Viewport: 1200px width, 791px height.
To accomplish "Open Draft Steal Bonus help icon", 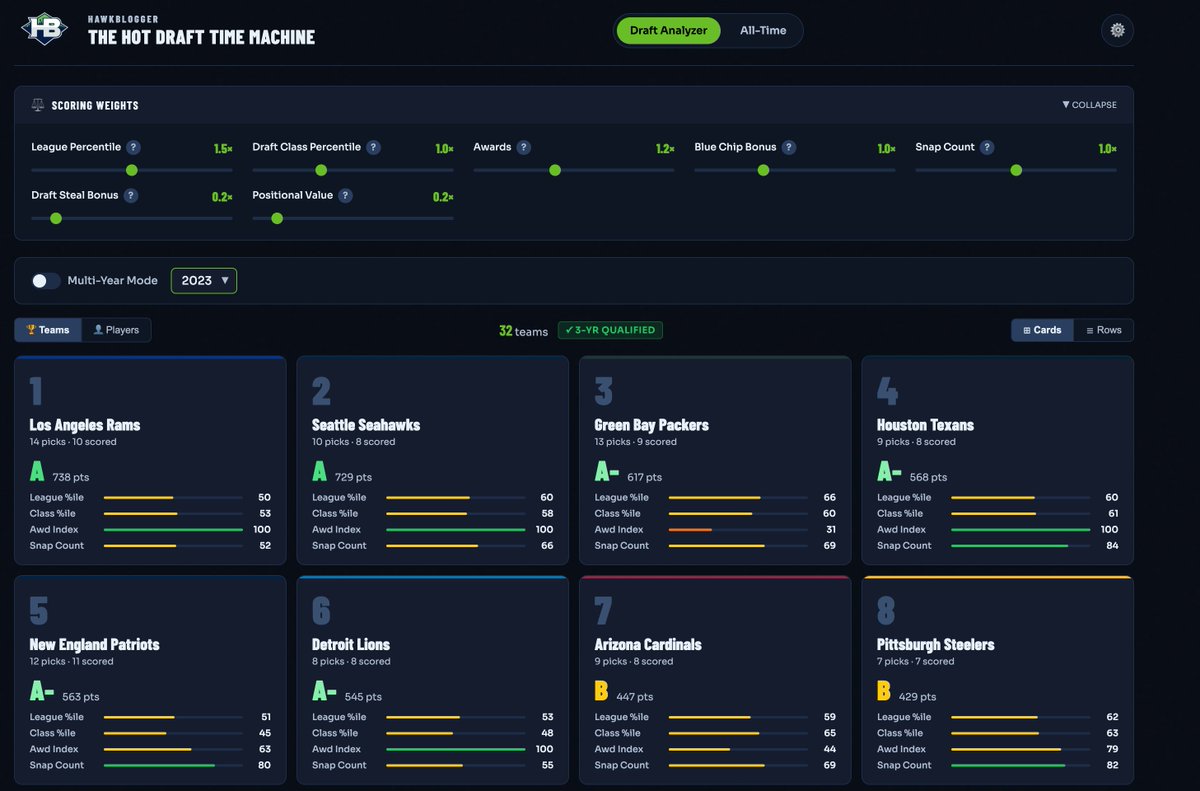I will click(131, 196).
